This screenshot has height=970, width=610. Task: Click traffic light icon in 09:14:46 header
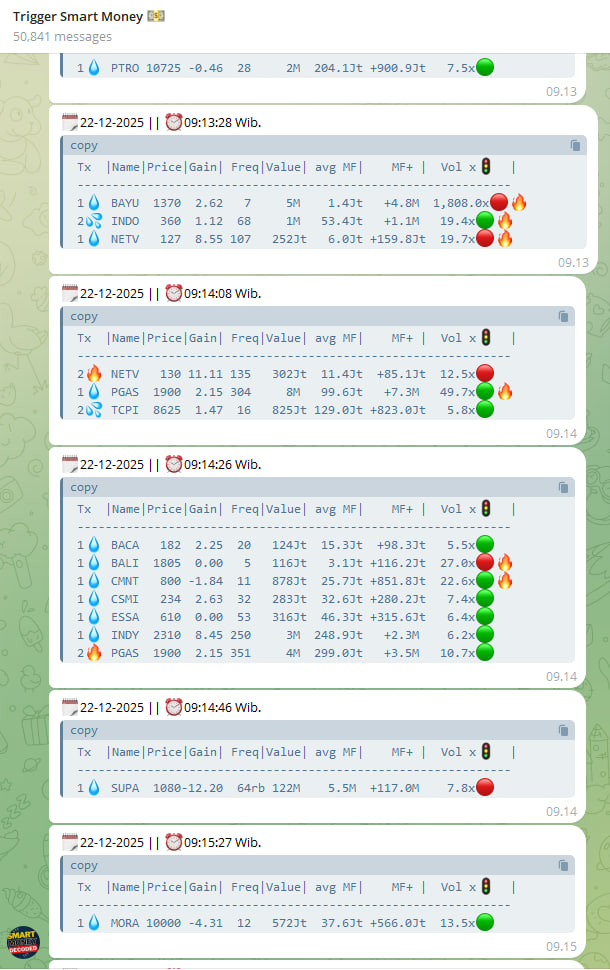[x=486, y=752]
